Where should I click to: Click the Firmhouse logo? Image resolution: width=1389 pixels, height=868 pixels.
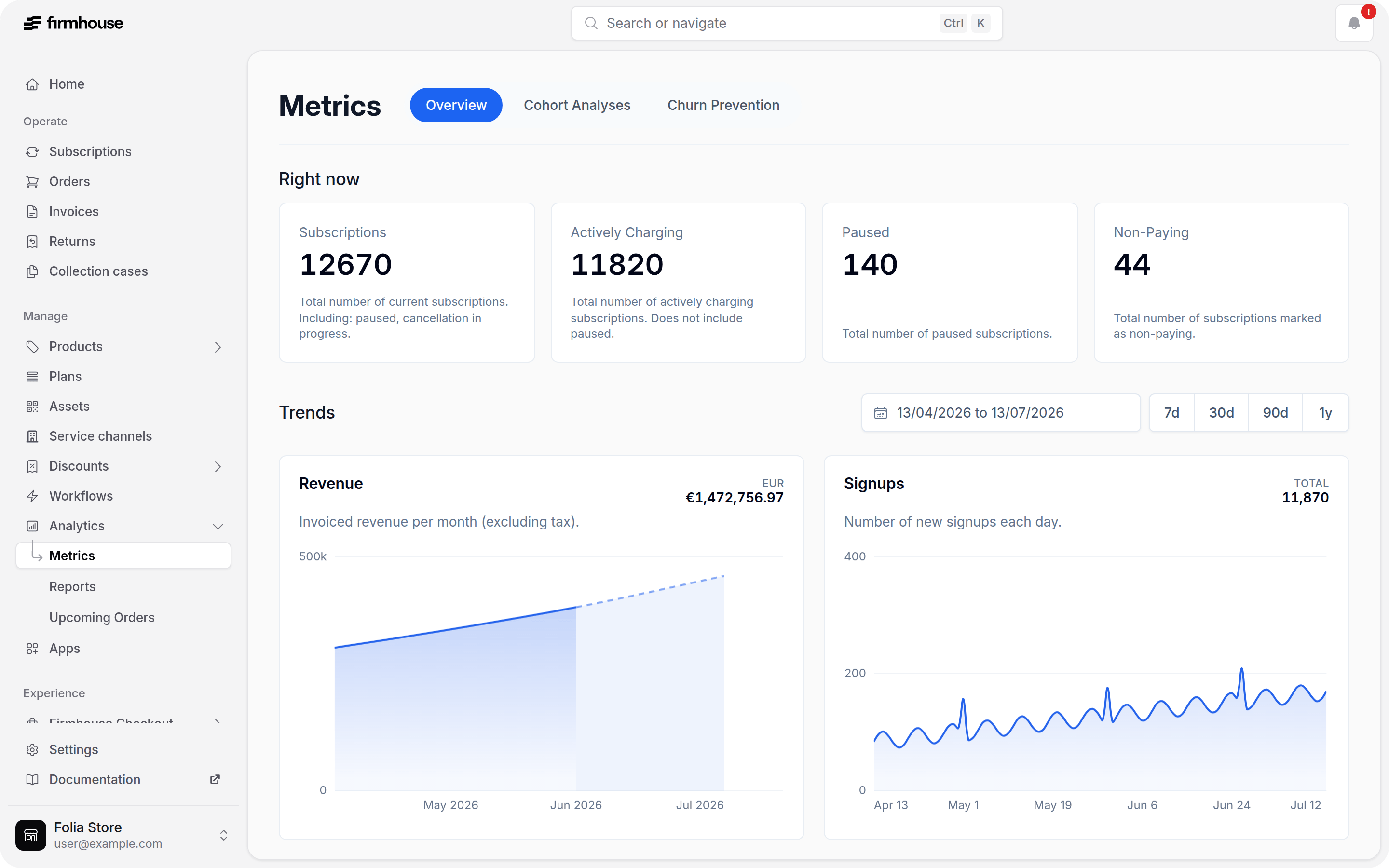(73, 23)
